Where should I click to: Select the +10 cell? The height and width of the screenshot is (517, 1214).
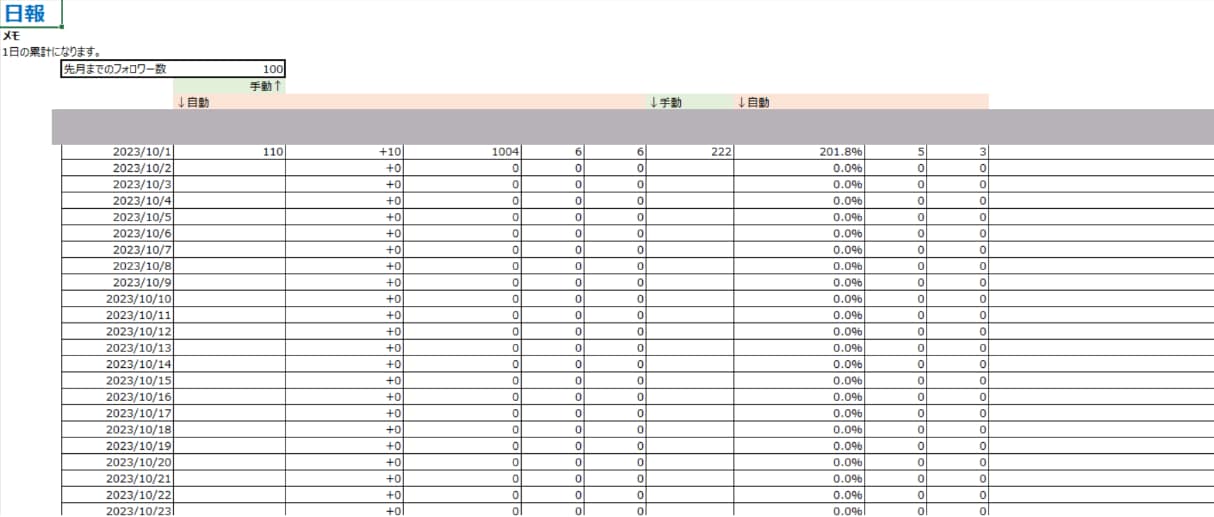click(345, 152)
